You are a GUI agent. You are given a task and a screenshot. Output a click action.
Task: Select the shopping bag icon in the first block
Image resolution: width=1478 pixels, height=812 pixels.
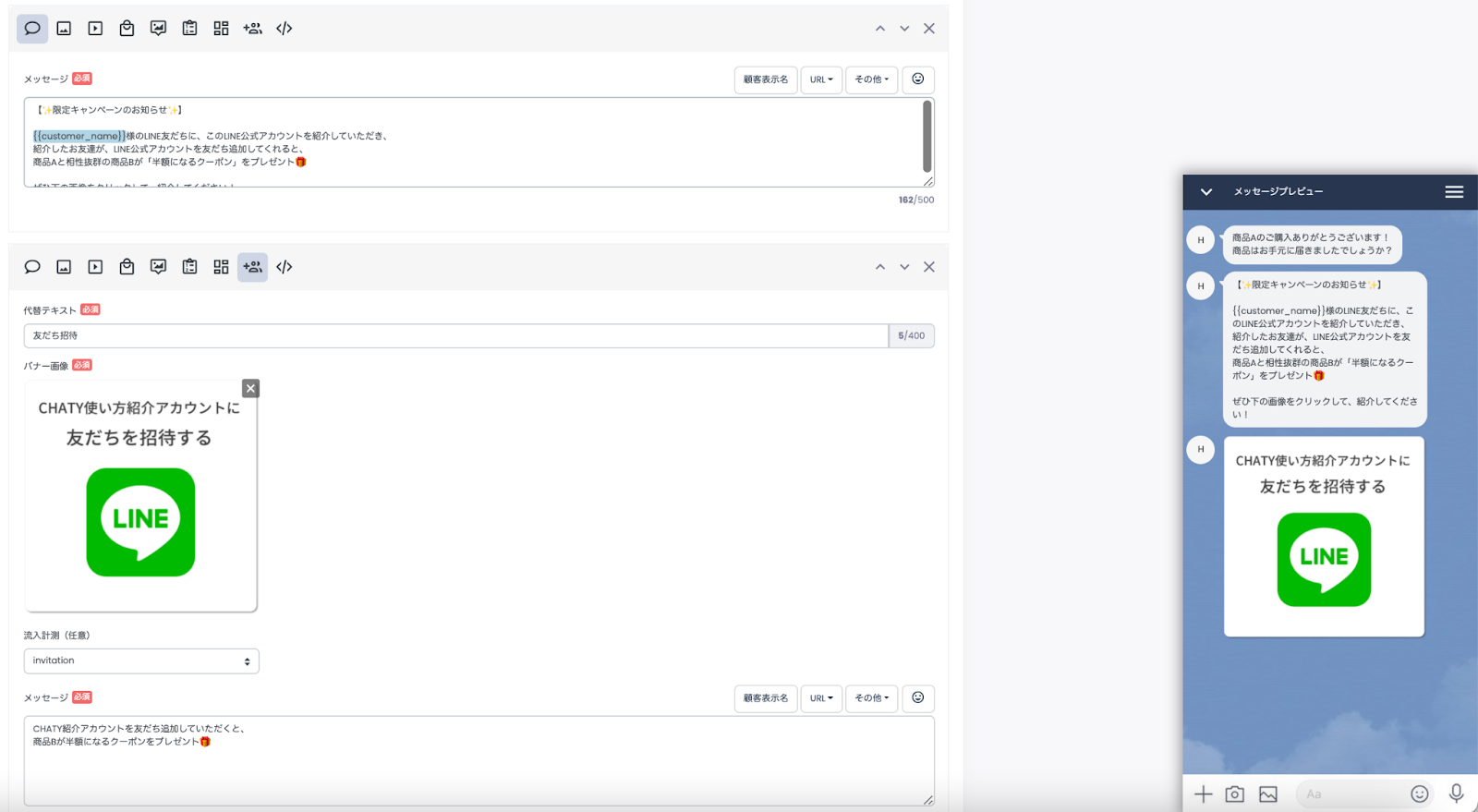[127, 29]
